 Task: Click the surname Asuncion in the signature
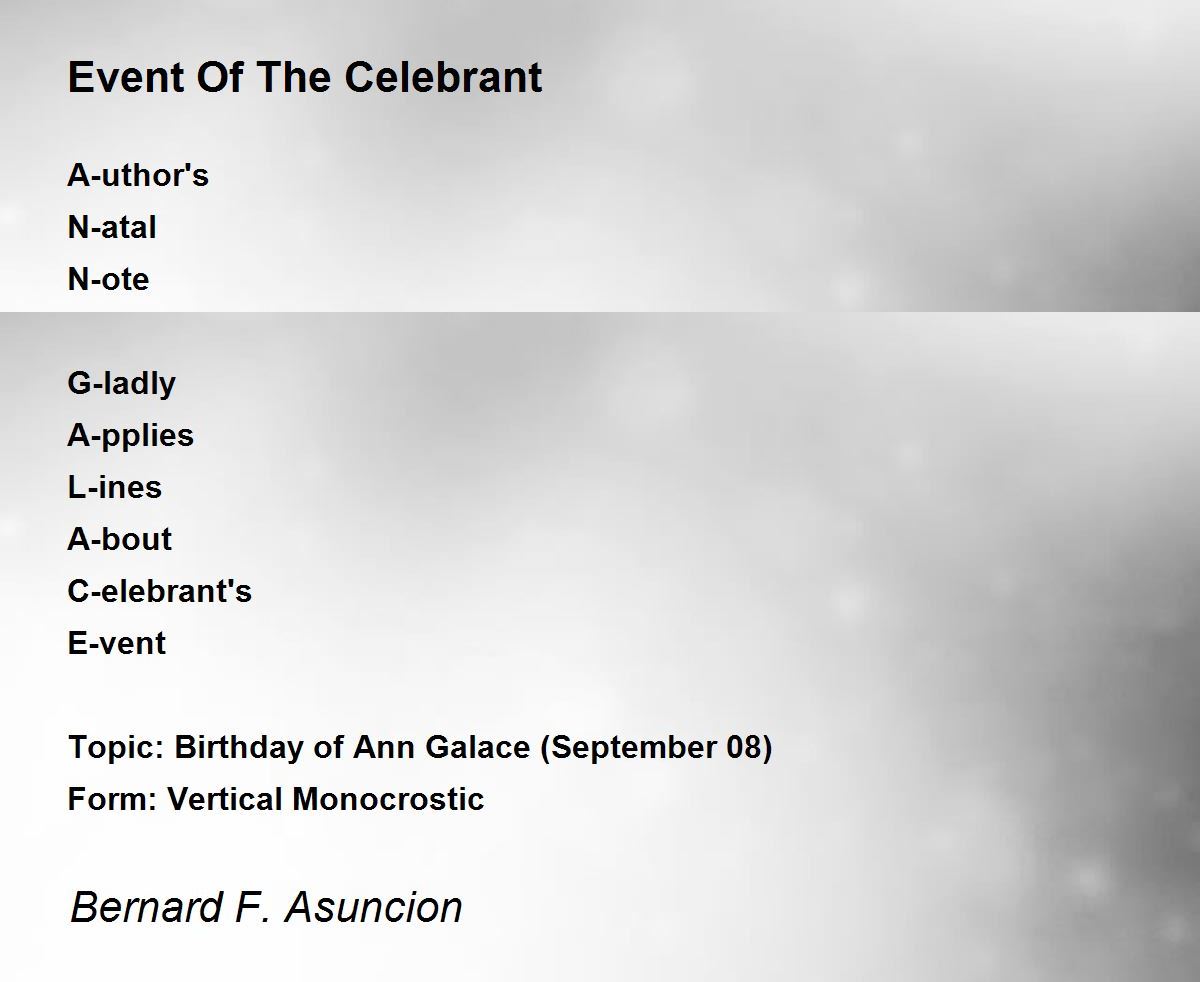tap(374, 907)
